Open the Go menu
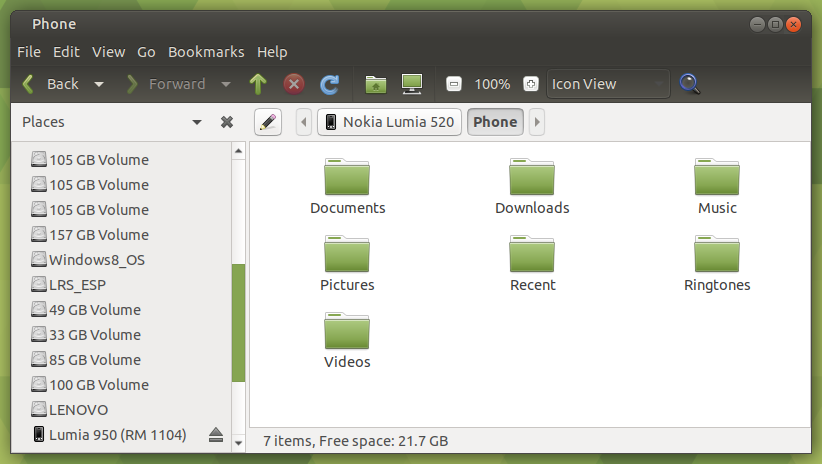Image resolution: width=822 pixels, height=464 pixels. click(146, 52)
